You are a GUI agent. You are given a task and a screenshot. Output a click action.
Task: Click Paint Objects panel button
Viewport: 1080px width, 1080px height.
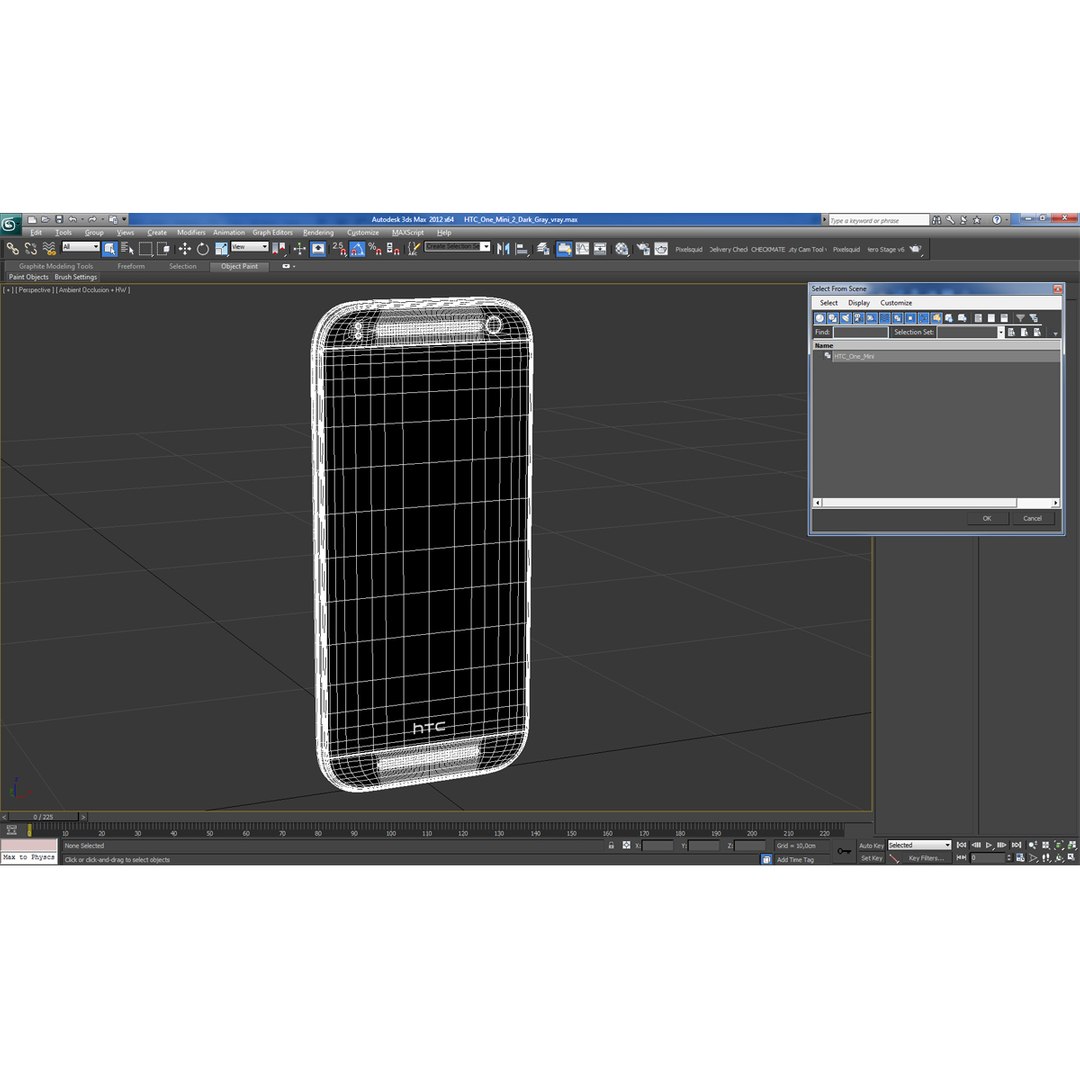tap(28, 277)
